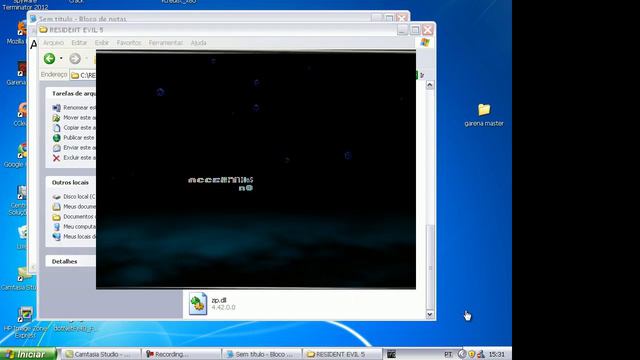
Task: Click the scroll up arrow of file list
Action: point(430,85)
